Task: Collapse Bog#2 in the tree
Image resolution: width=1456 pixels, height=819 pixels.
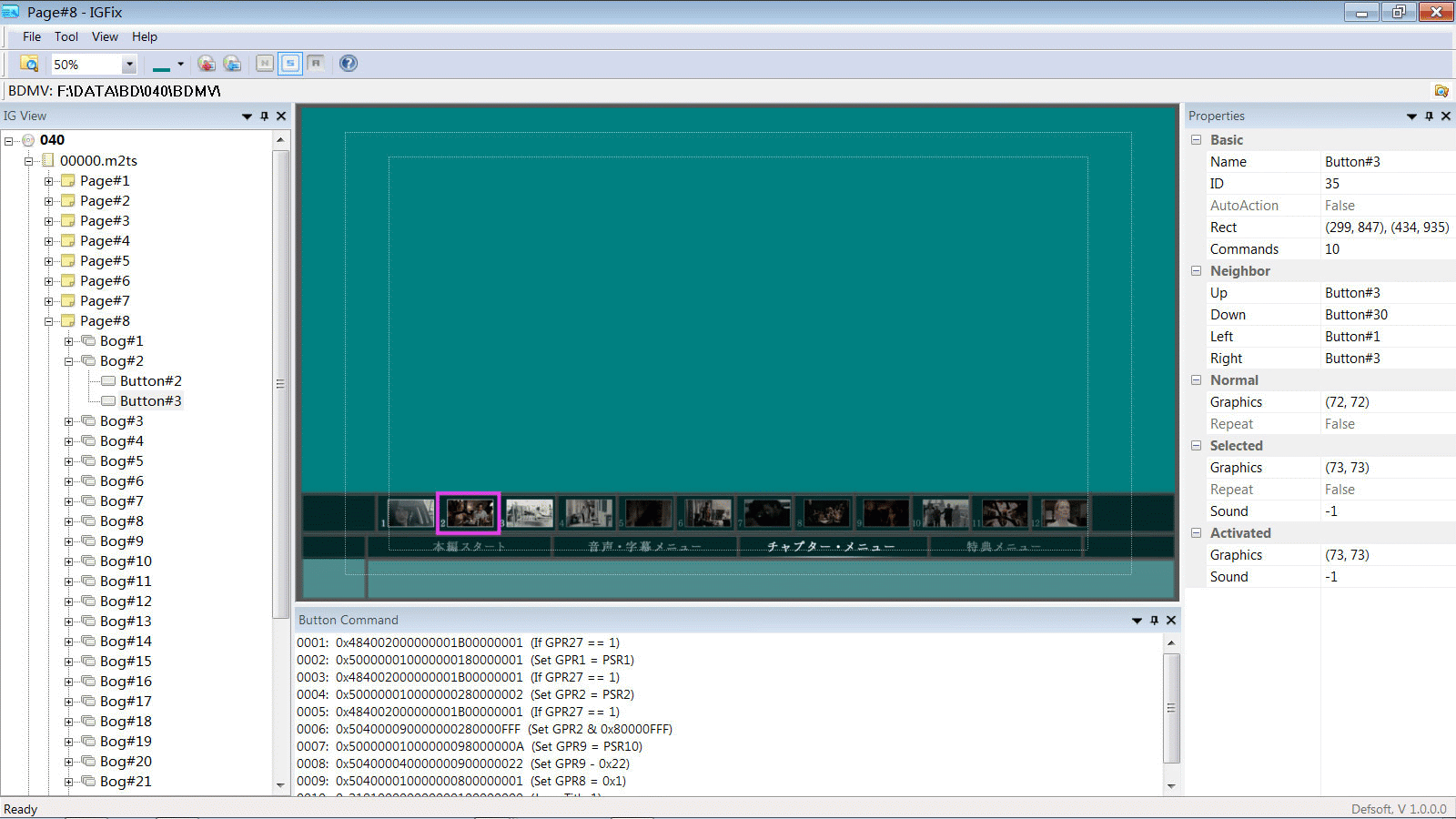Action: point(68,361)
